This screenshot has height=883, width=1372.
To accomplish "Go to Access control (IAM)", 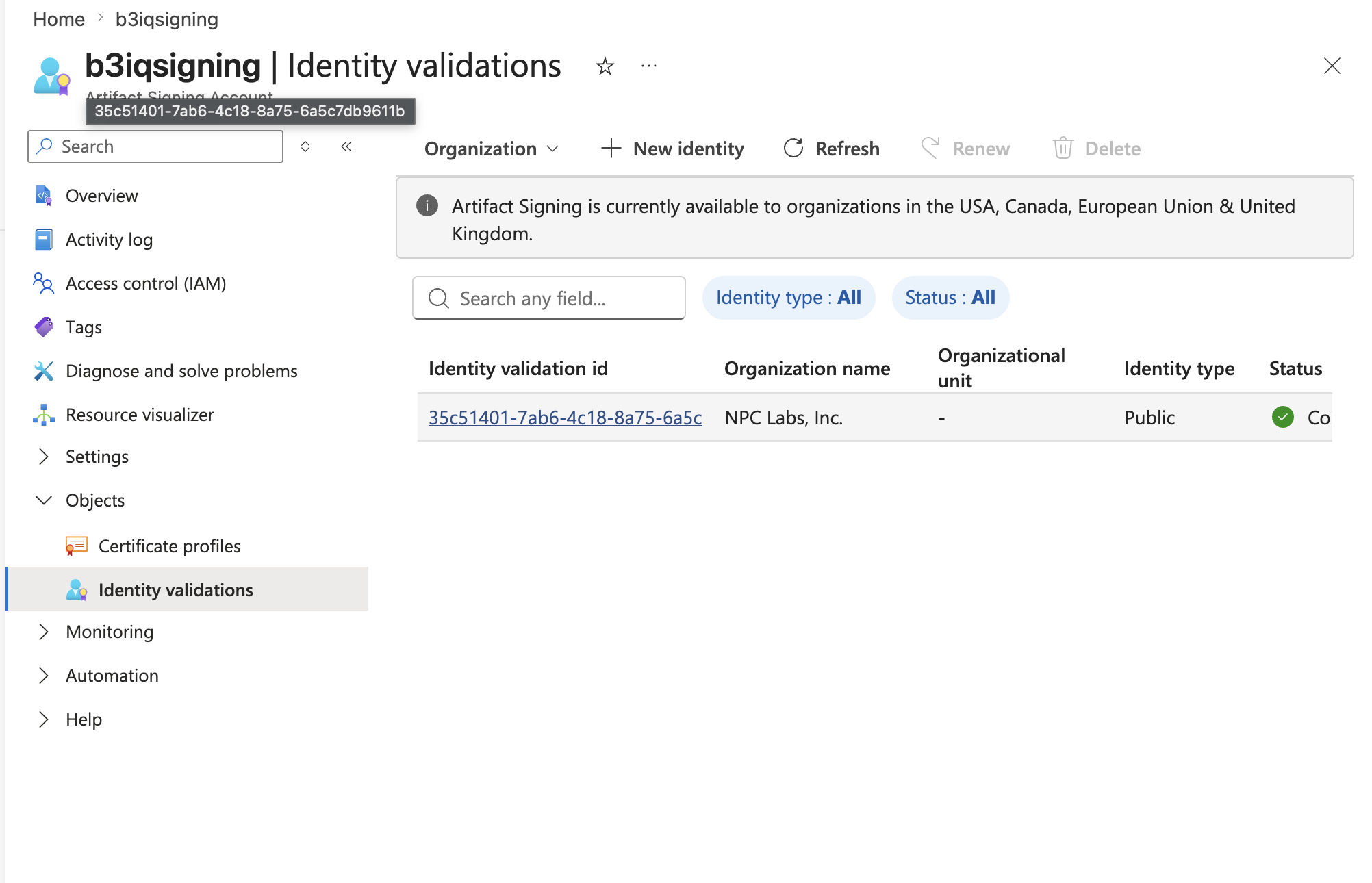I will click(x=145, y=283).
